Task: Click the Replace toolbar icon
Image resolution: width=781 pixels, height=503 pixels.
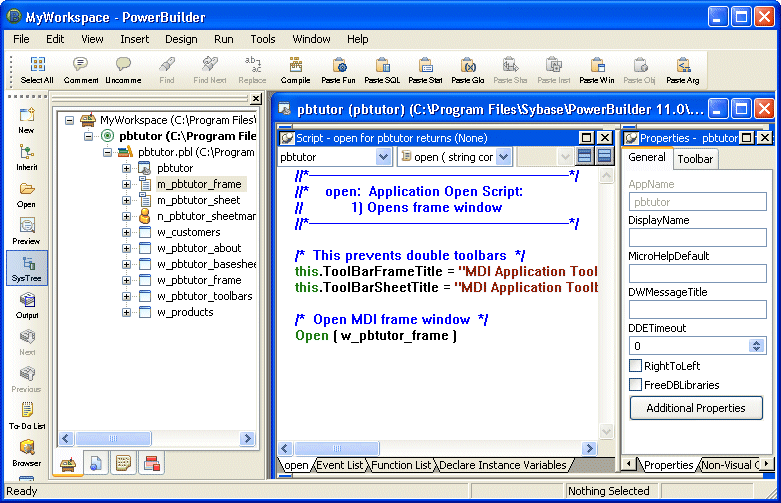Action: pyautogui.click(x=253, y=70)
